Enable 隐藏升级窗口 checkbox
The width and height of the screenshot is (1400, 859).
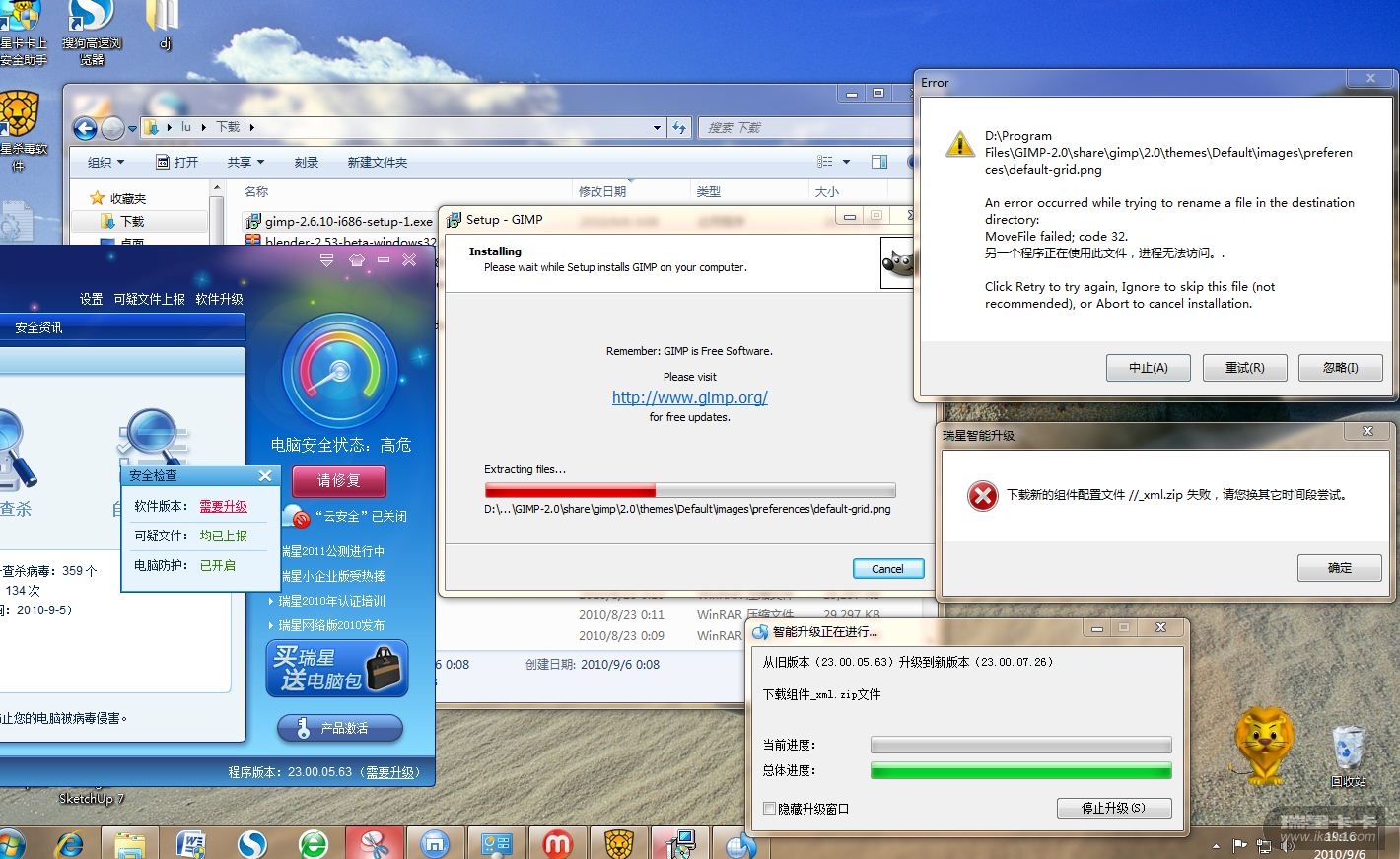[770, 809]
